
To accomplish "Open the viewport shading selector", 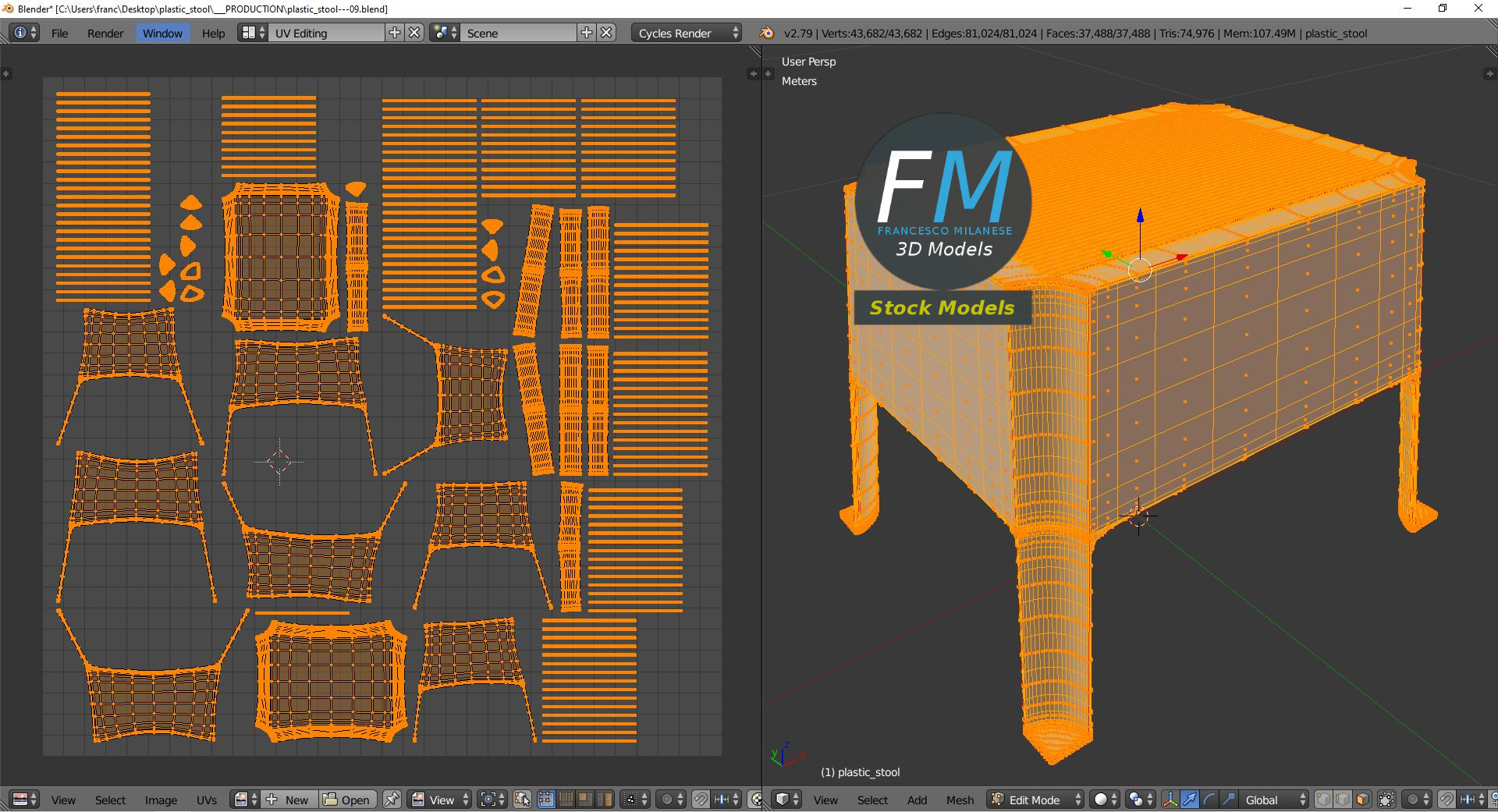I will click(x=1105, y=800).
